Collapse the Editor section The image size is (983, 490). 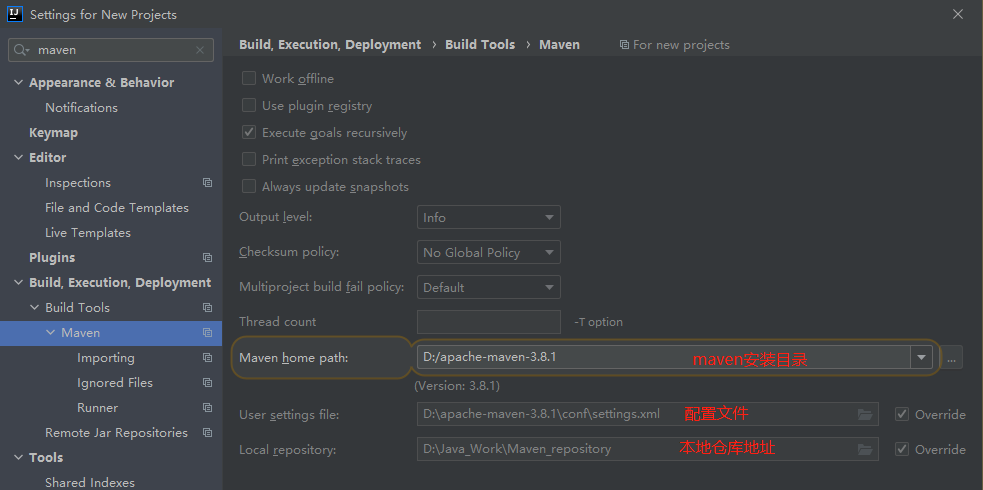click(x=18, y=158)
